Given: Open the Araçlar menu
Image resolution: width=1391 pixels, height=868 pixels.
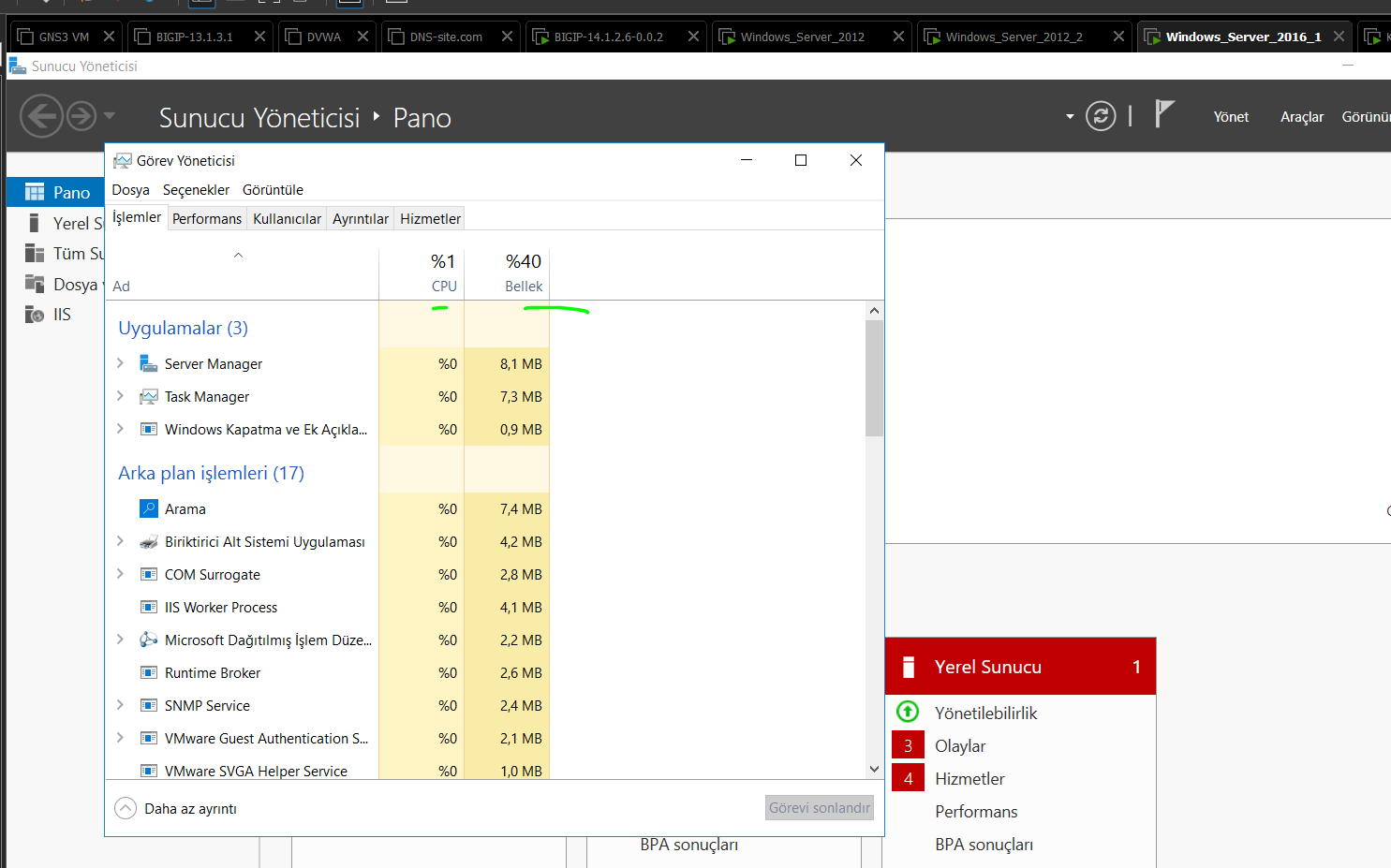Looking at the screenshot, I should point(1302,117).
